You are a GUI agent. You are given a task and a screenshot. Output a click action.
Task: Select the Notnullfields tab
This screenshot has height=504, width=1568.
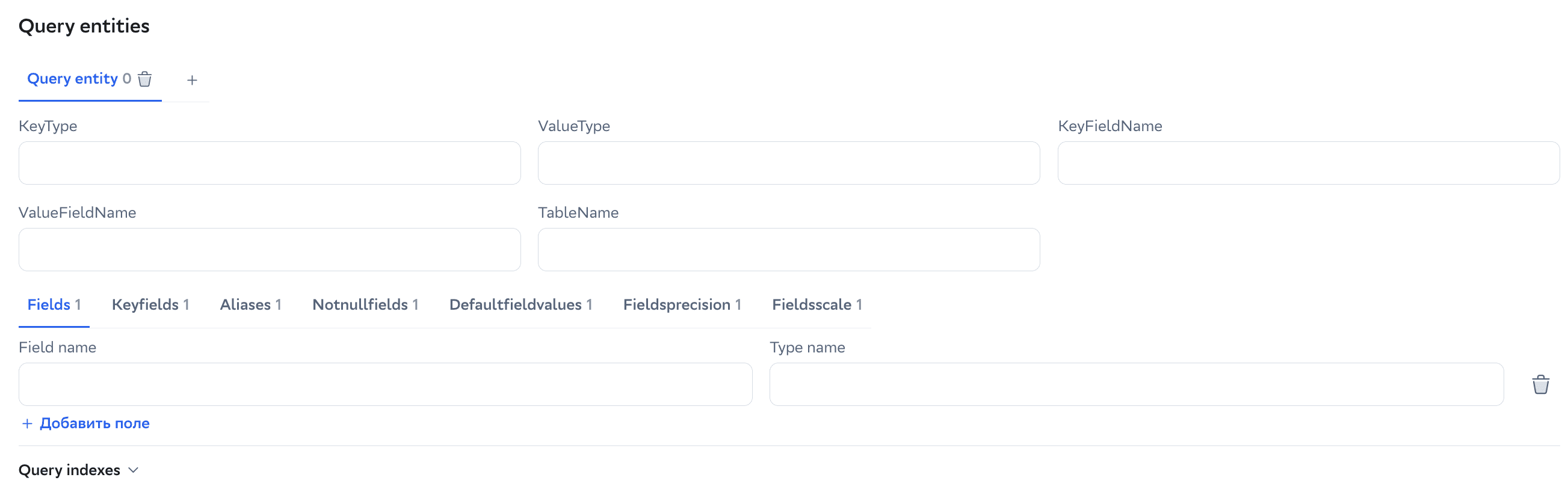[365, 304]
